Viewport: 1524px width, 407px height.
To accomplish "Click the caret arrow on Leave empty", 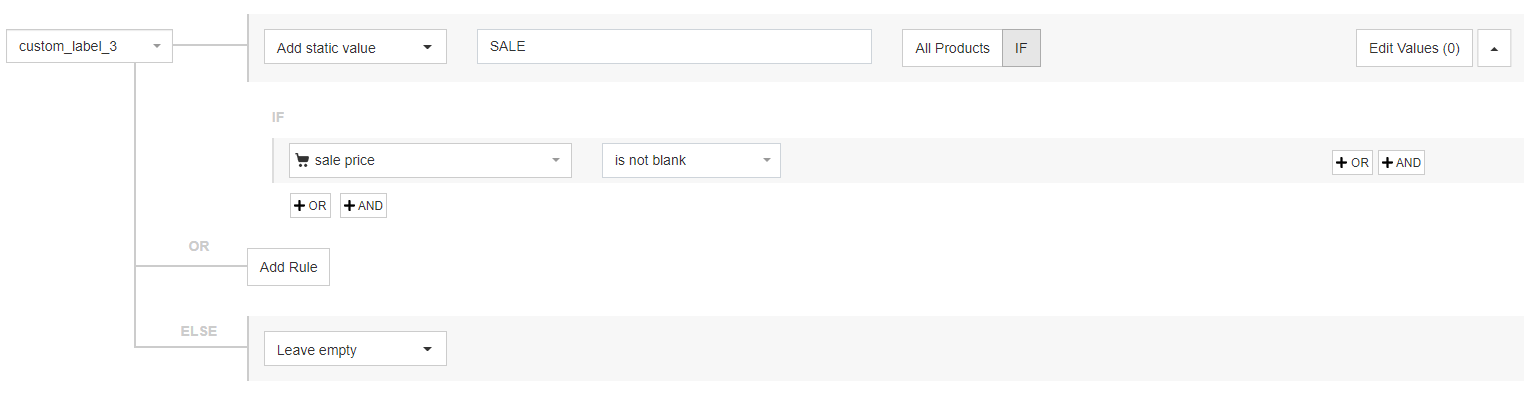I will [427, 349].
